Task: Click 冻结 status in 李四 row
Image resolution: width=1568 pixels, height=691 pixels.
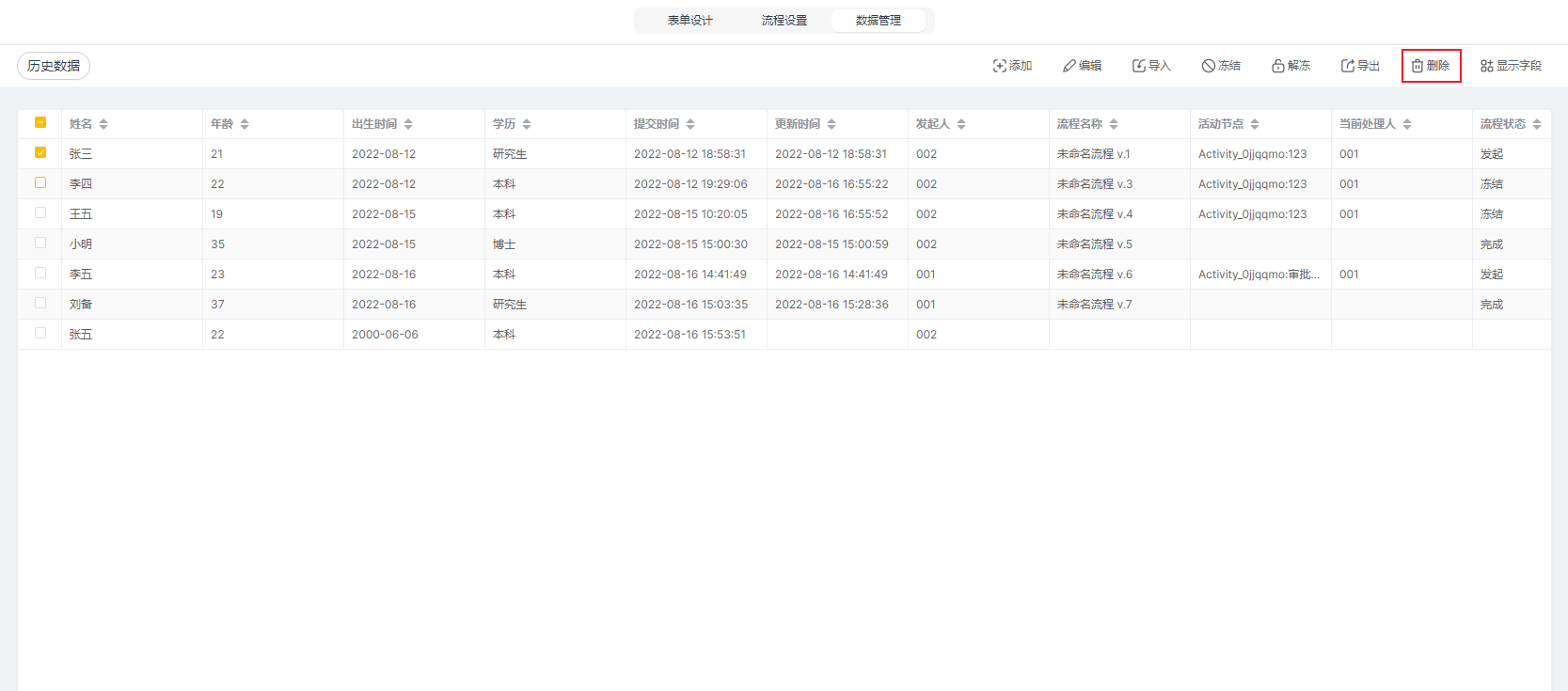Action: (x=1492, y=184)
